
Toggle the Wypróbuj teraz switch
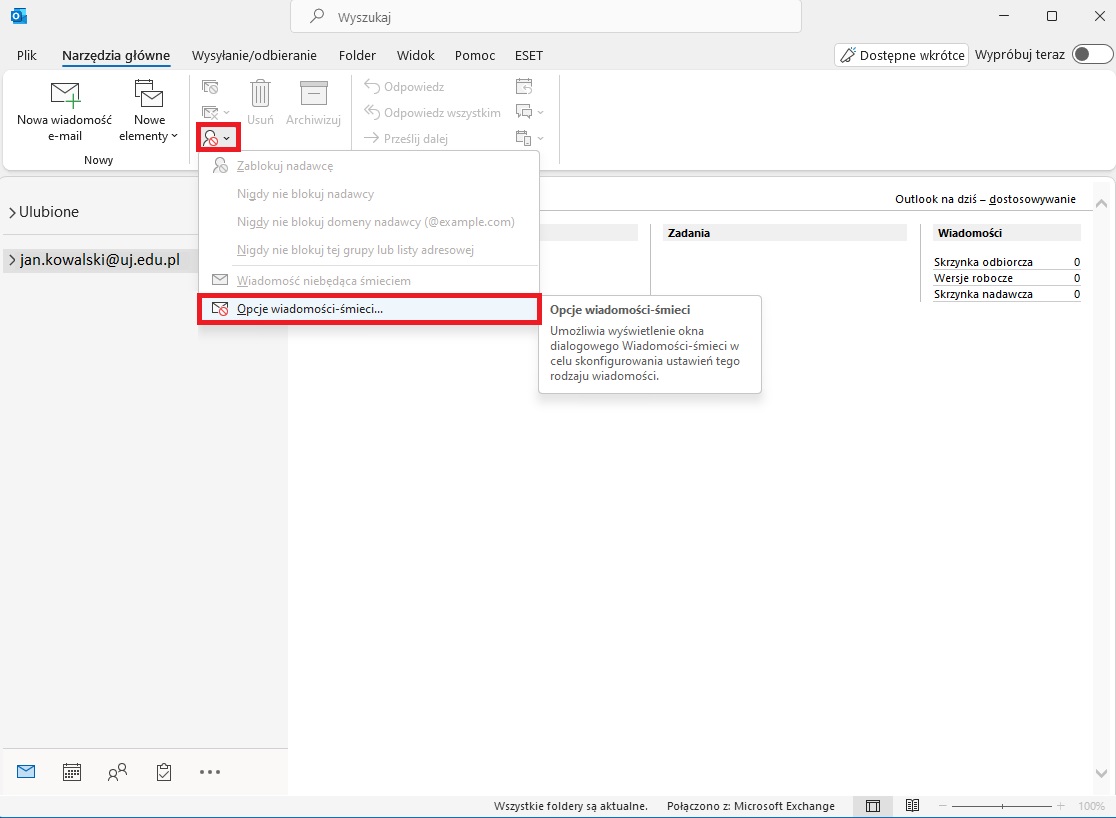point(1093,54)
